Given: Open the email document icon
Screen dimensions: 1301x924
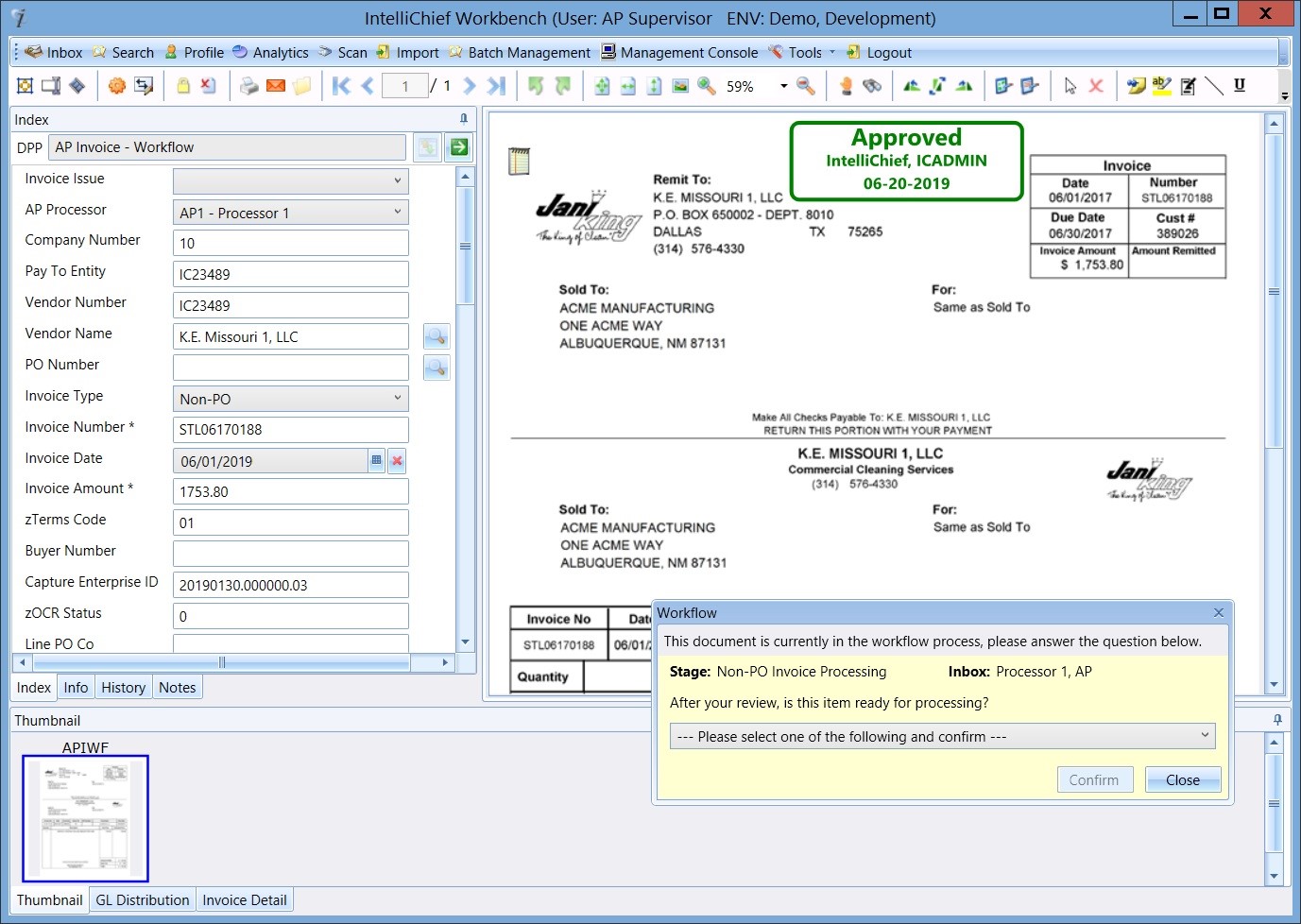Looking at the screenshot, I should coord(274,85).
